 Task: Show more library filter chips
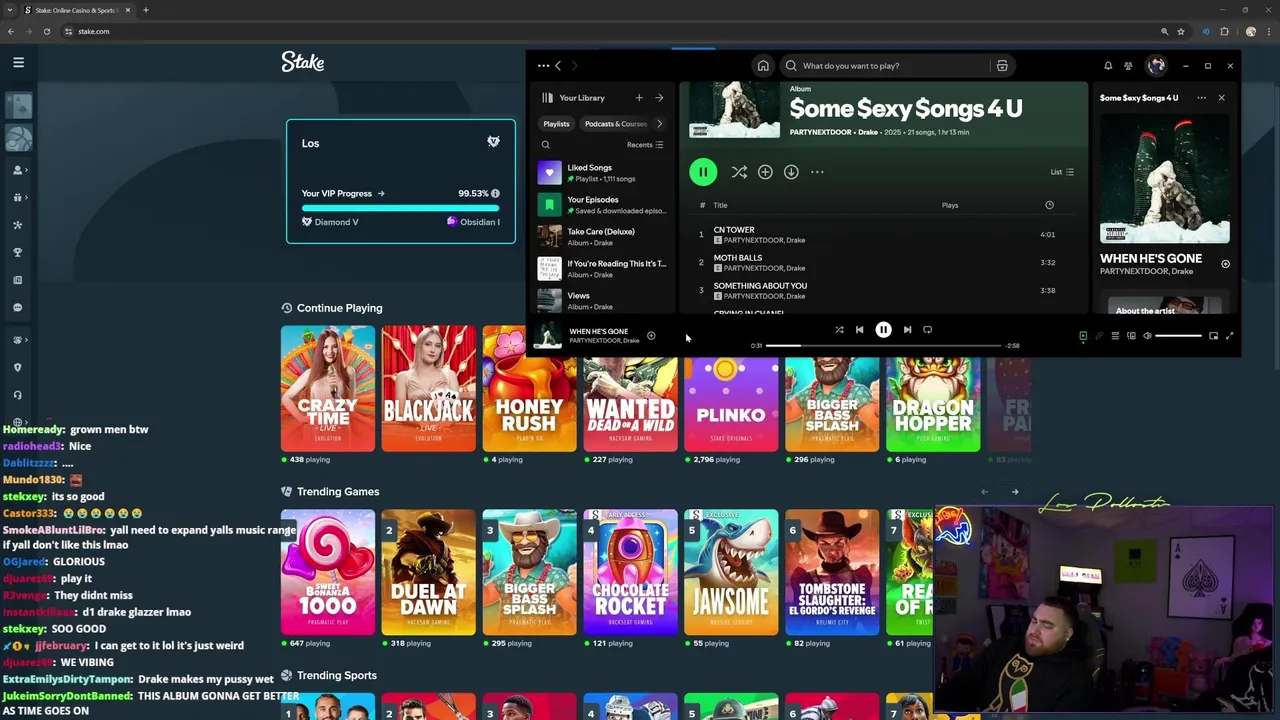[659, 124]
